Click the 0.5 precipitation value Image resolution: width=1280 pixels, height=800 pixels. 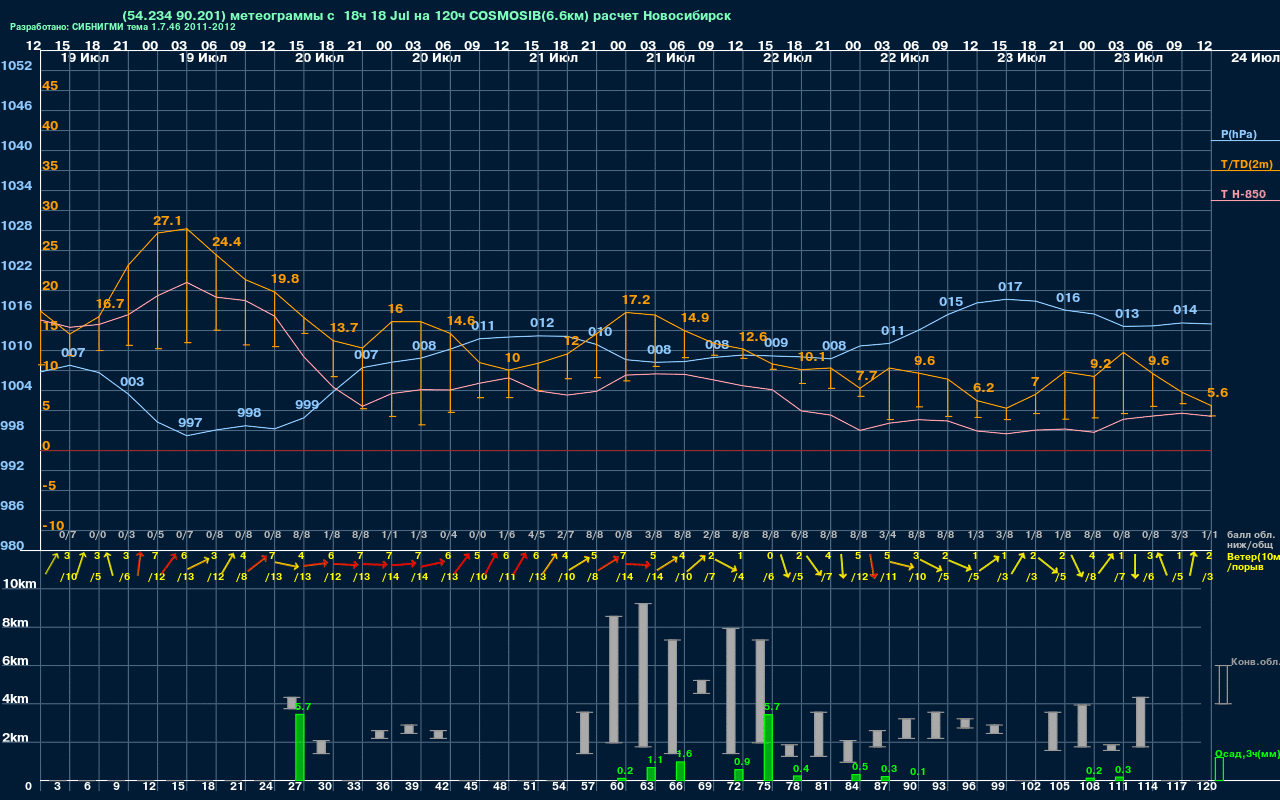(859, 767)
